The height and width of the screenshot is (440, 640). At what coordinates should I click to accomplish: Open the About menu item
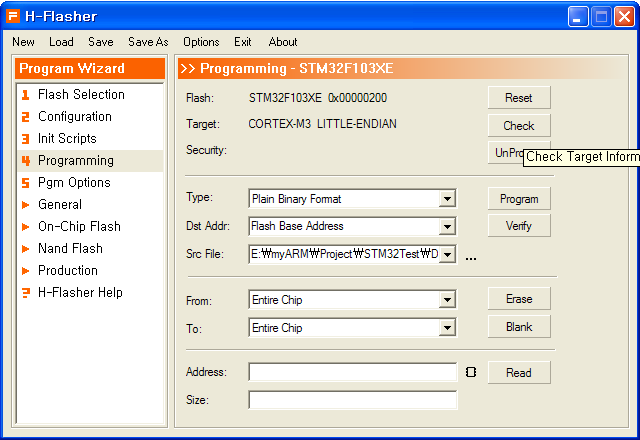(x=283, y=42)
